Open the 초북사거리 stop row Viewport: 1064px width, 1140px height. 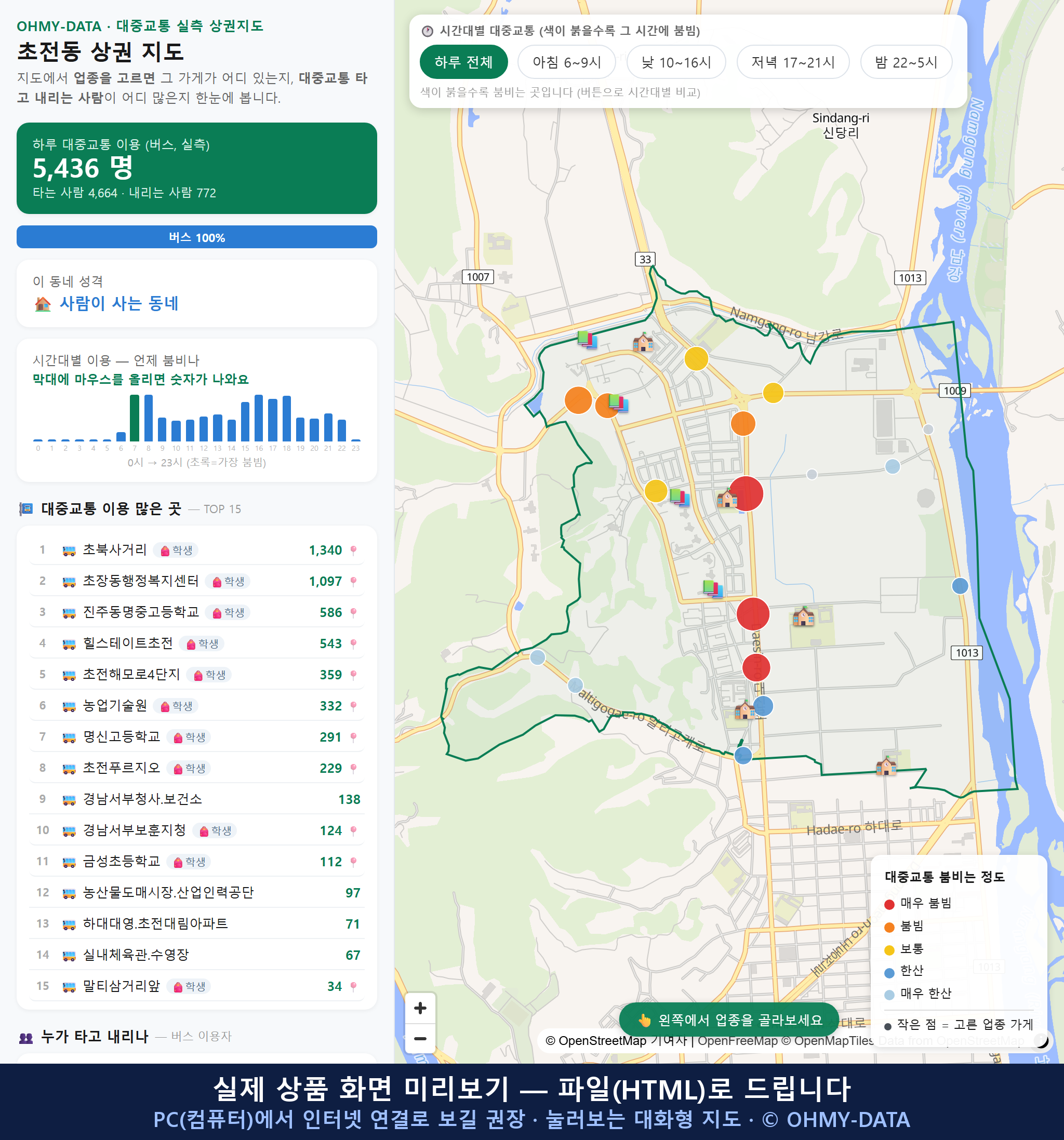(x=196, y=551)
